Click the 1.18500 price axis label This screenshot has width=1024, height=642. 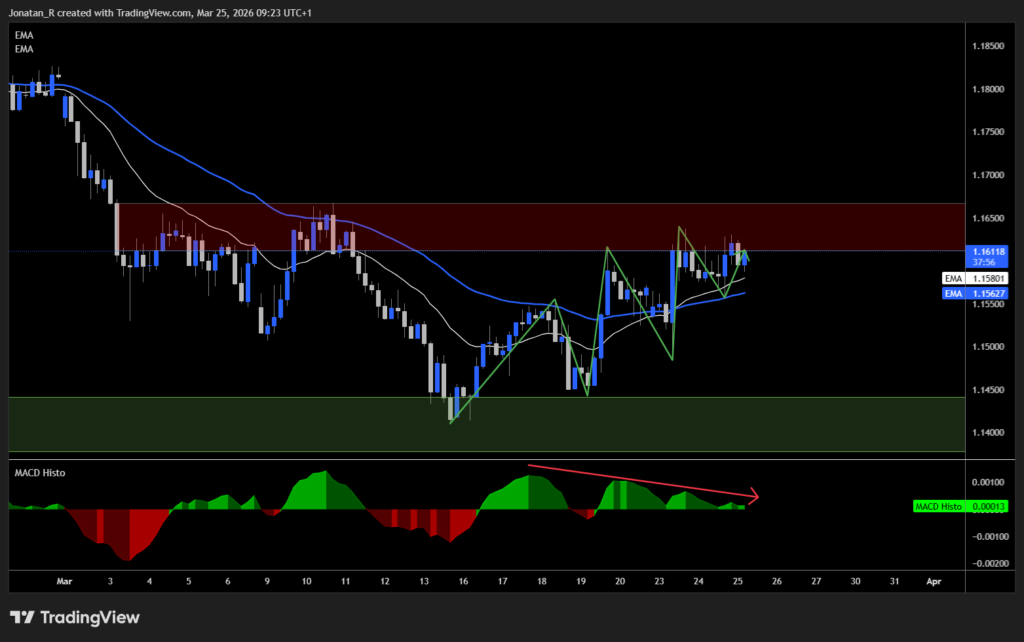point(988,47)
